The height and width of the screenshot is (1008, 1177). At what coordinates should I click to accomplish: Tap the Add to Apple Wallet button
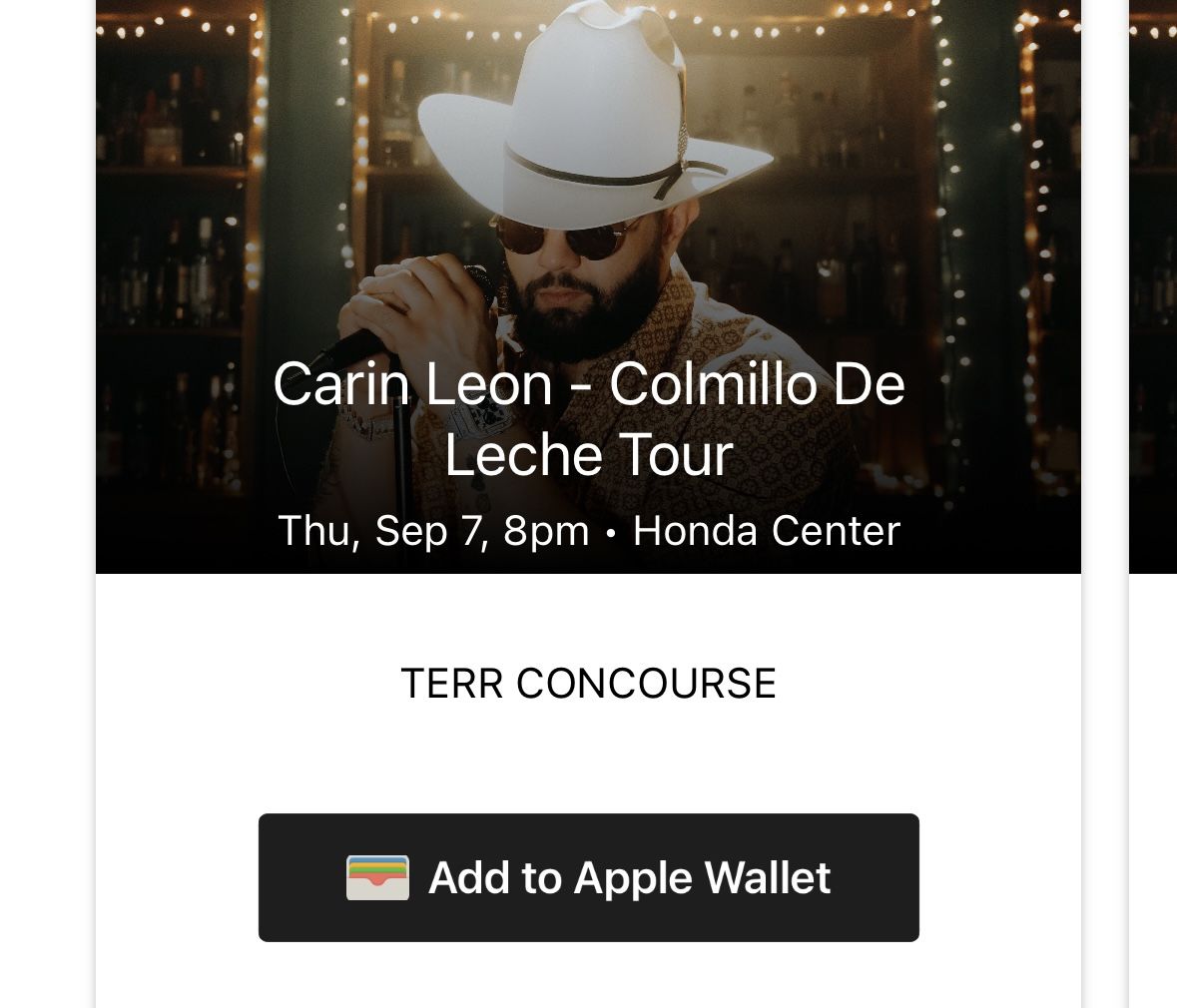[589, 877]
